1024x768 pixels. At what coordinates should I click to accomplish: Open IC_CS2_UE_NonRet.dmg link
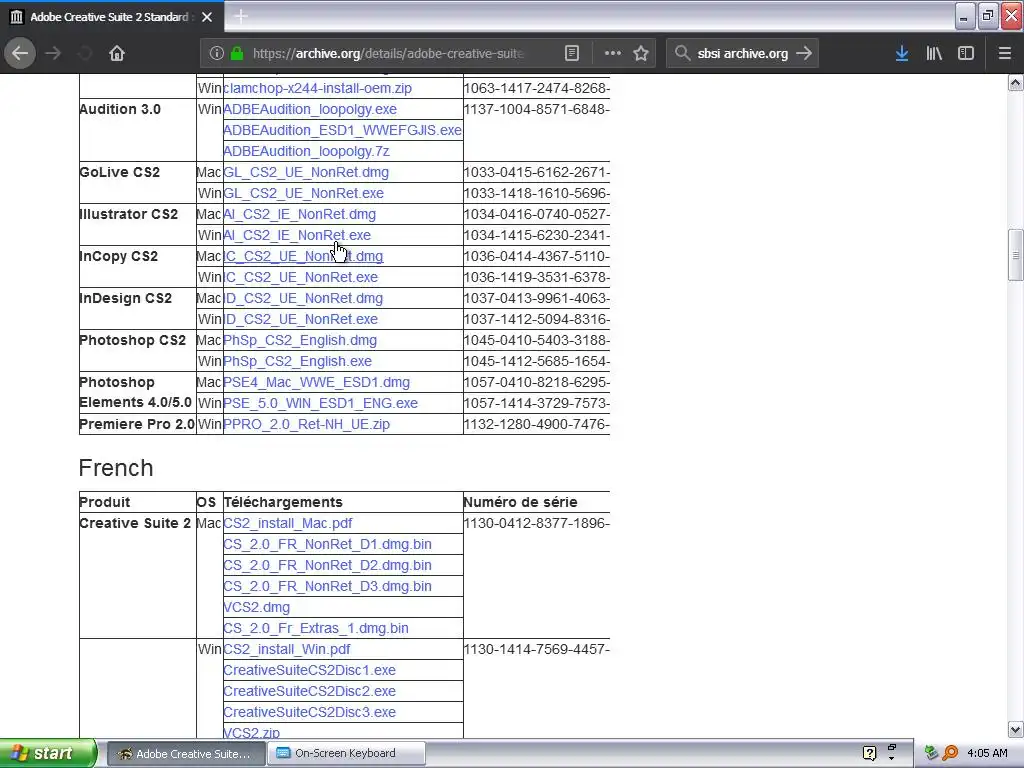(x=303, y=256)
